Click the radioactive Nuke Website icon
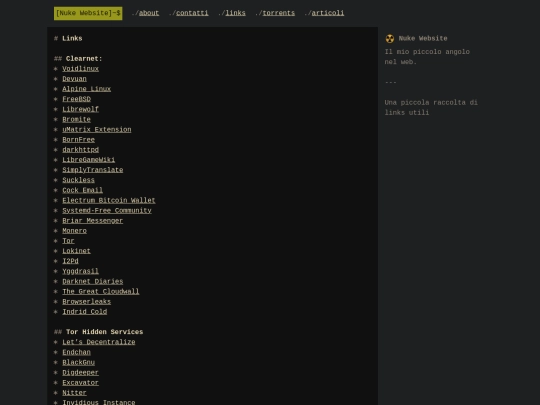Viewport: 540px width, 405px height. coord(390,39)
